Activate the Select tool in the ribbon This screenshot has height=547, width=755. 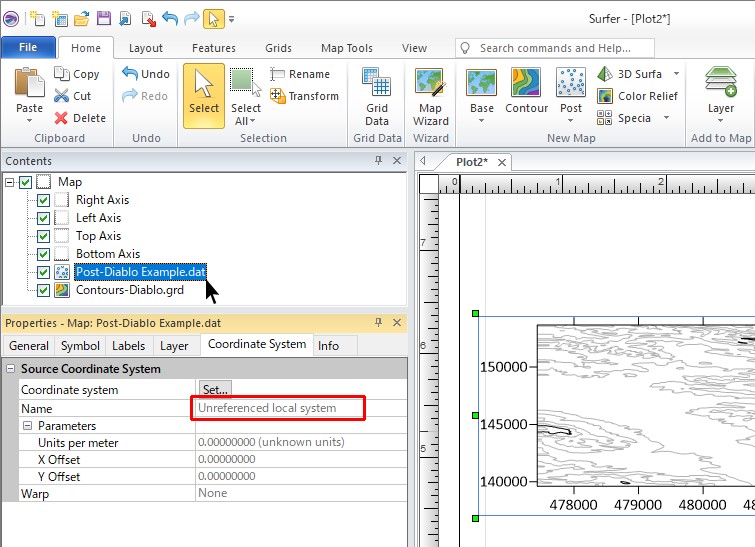[x=204, y=96]
